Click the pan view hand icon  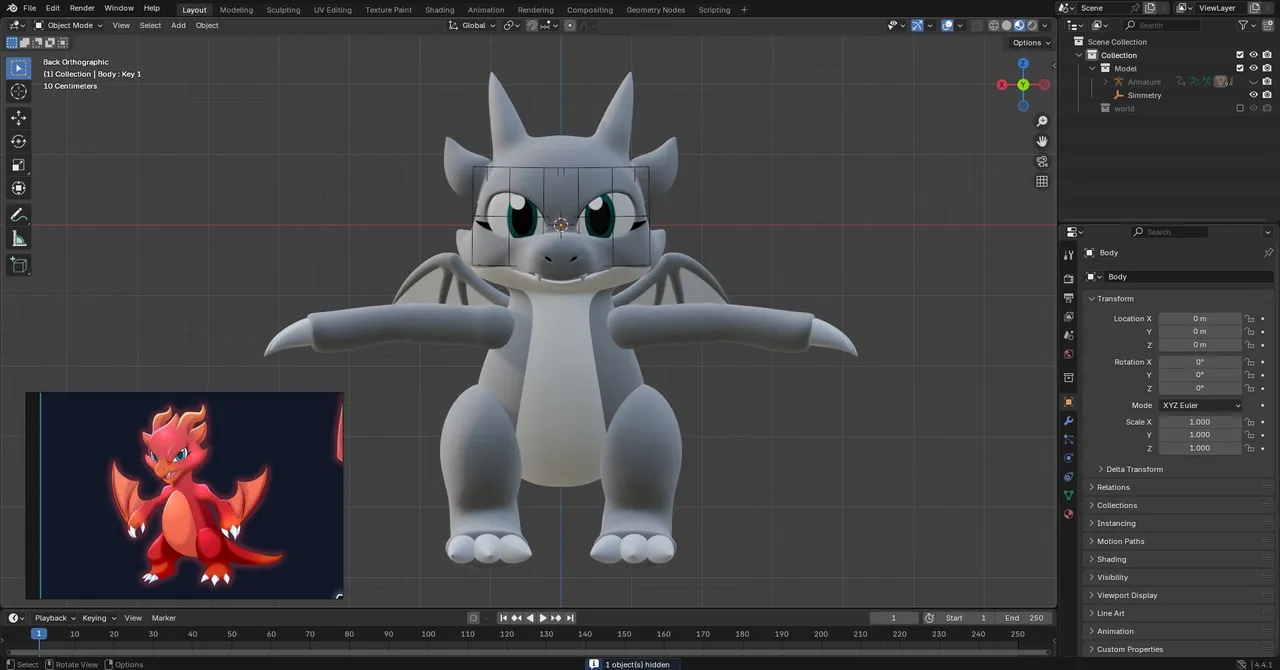[x=1042, y=141]
